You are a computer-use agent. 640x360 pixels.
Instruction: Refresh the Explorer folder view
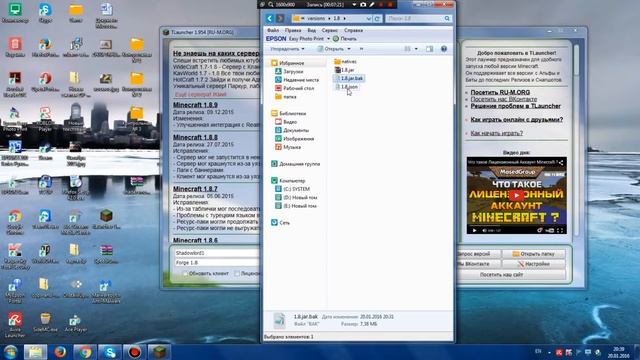pyautogui.click(x=377, y=18)
